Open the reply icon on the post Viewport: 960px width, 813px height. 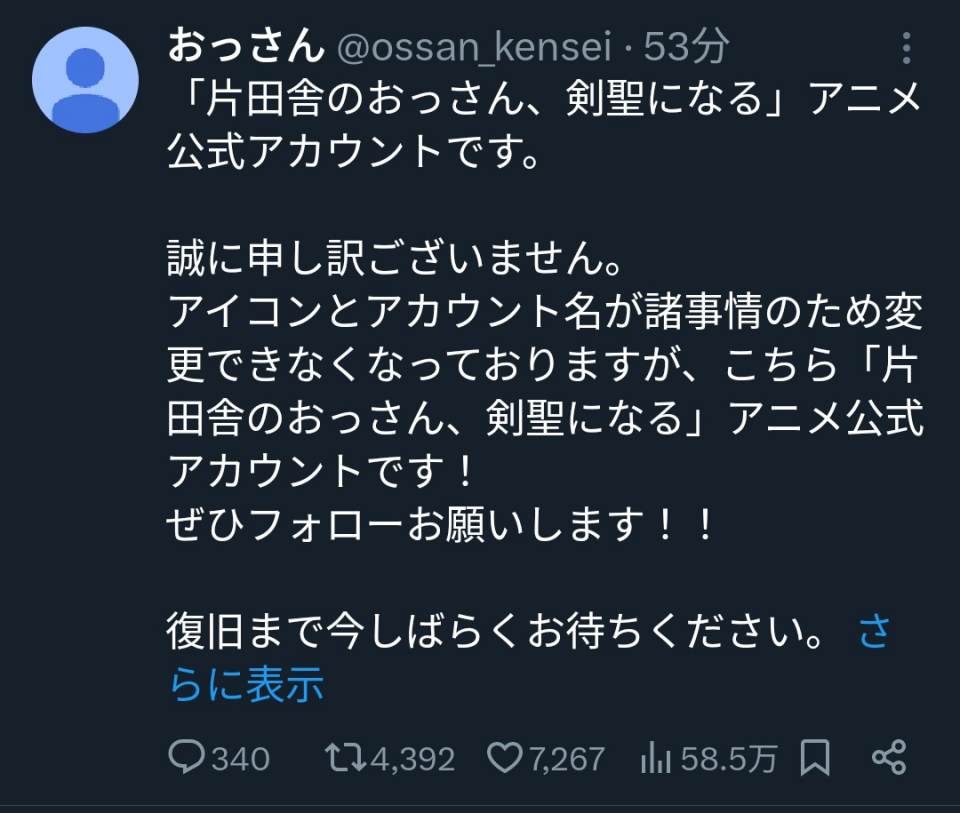coord(187,757)
